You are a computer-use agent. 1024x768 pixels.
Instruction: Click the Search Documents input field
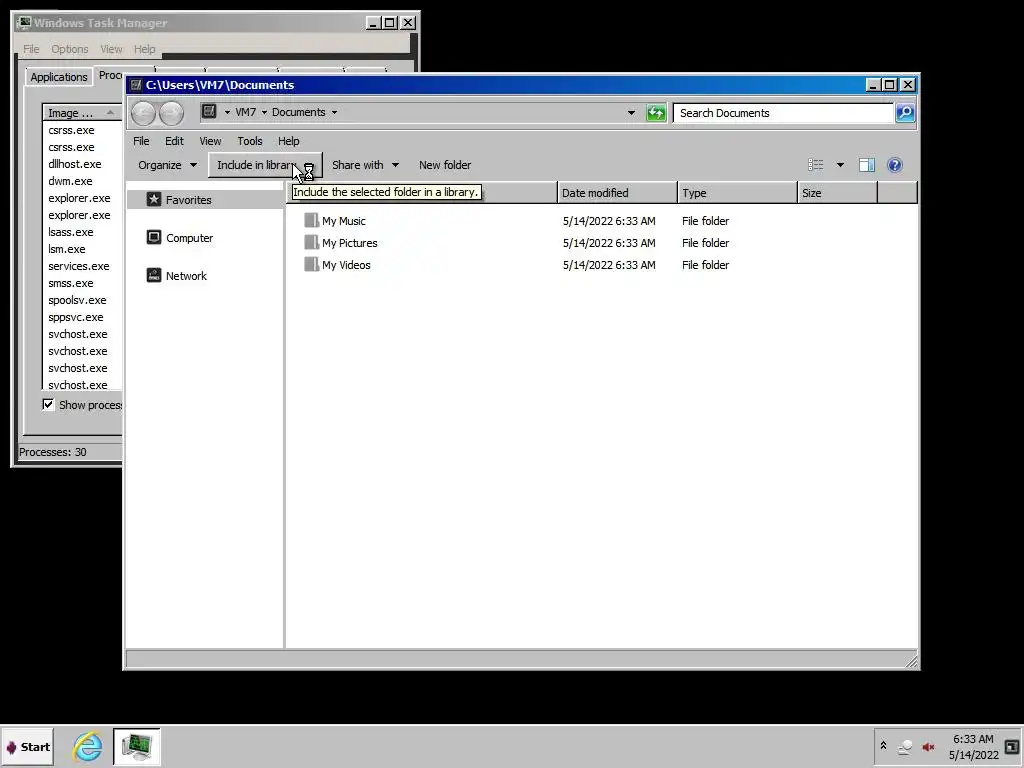pos(784,113)
